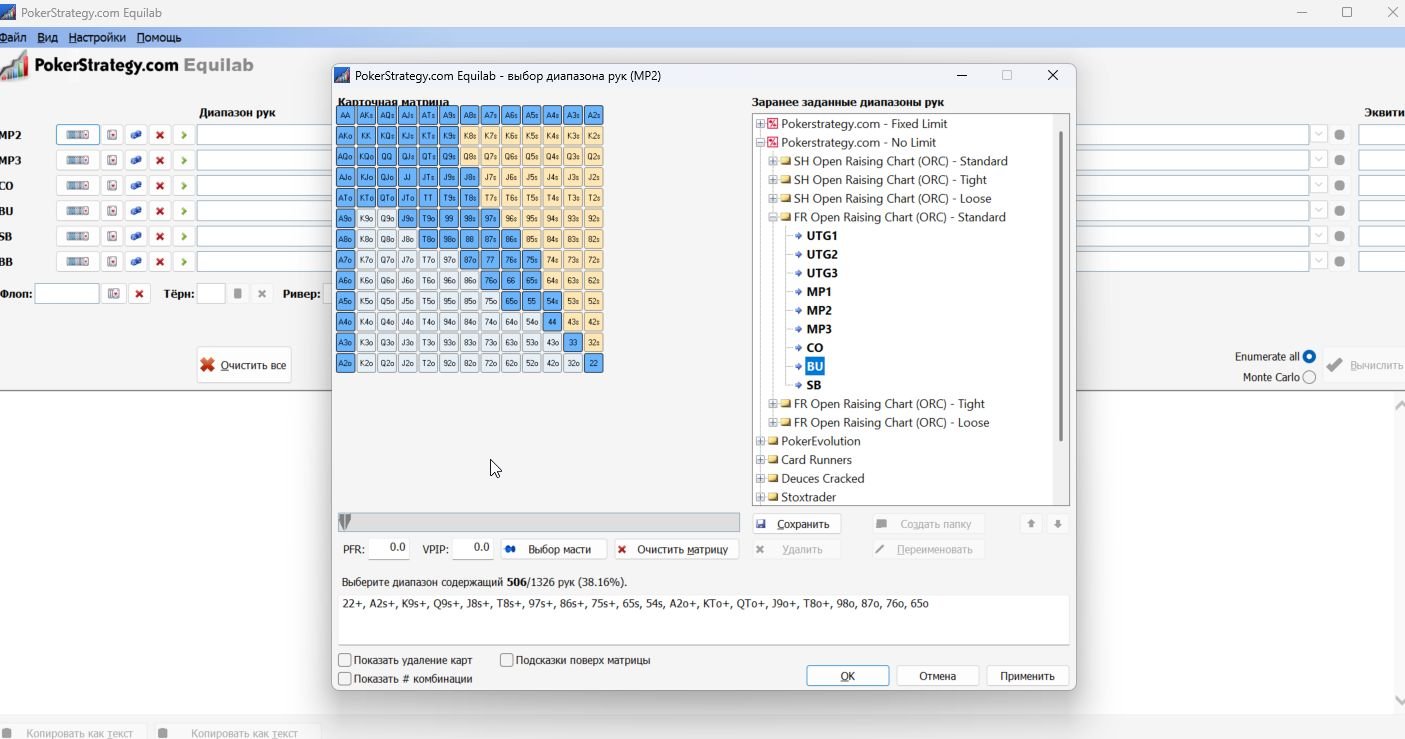Clear the MP3 row with red X
This screenshot has width=1405, height=739.
tap(160, 160)
